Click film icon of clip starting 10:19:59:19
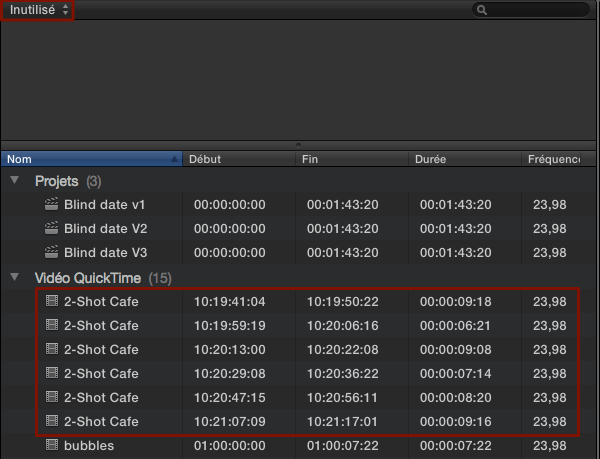The width and height of the screenshot is (600, 459). [53, 326]
